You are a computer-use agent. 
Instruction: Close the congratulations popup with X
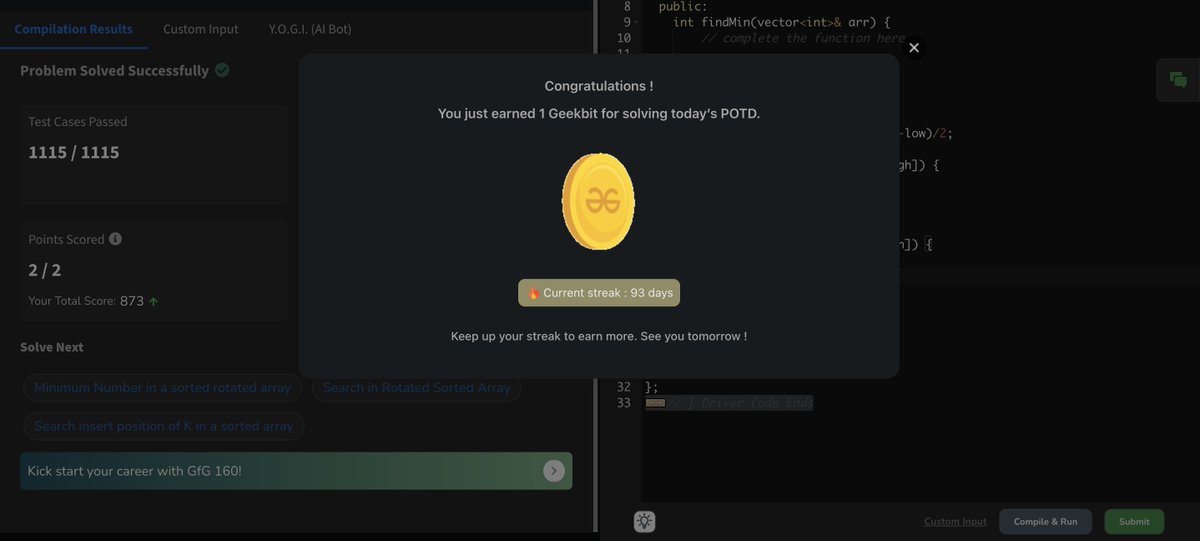pyautogui.click(x=913, y=47)
